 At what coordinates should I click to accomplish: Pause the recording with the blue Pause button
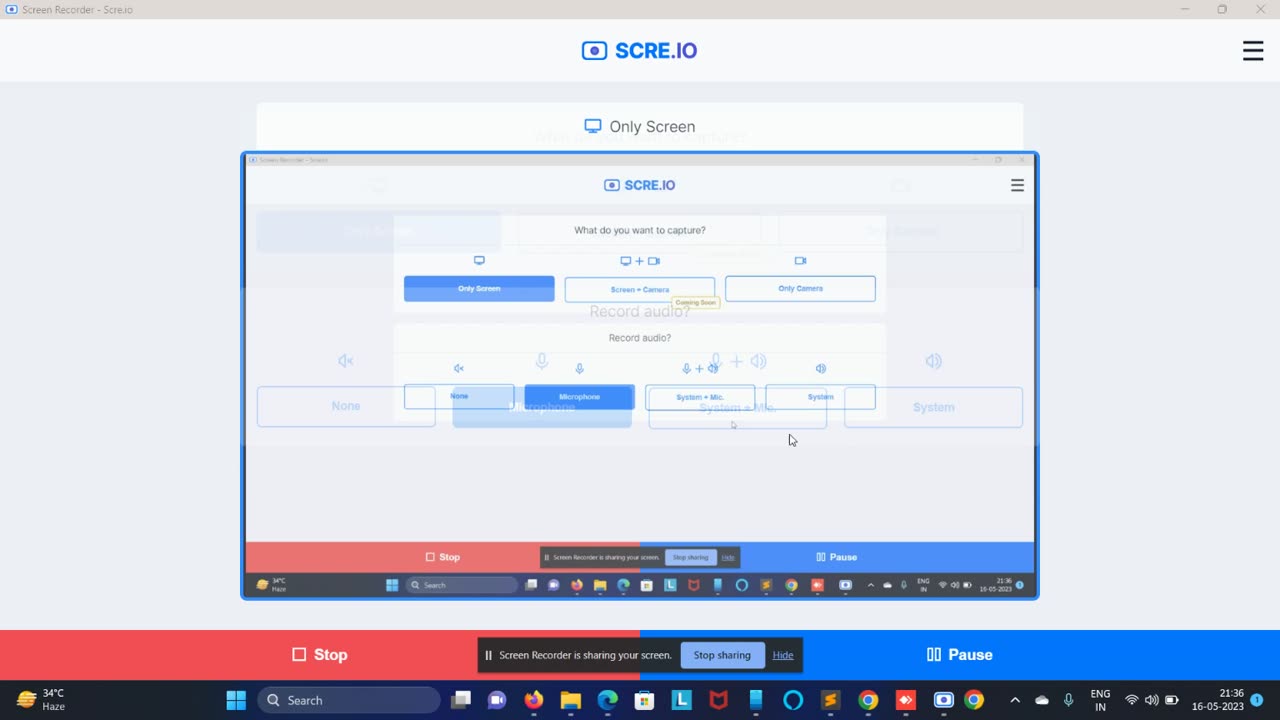tap(960, 655)
